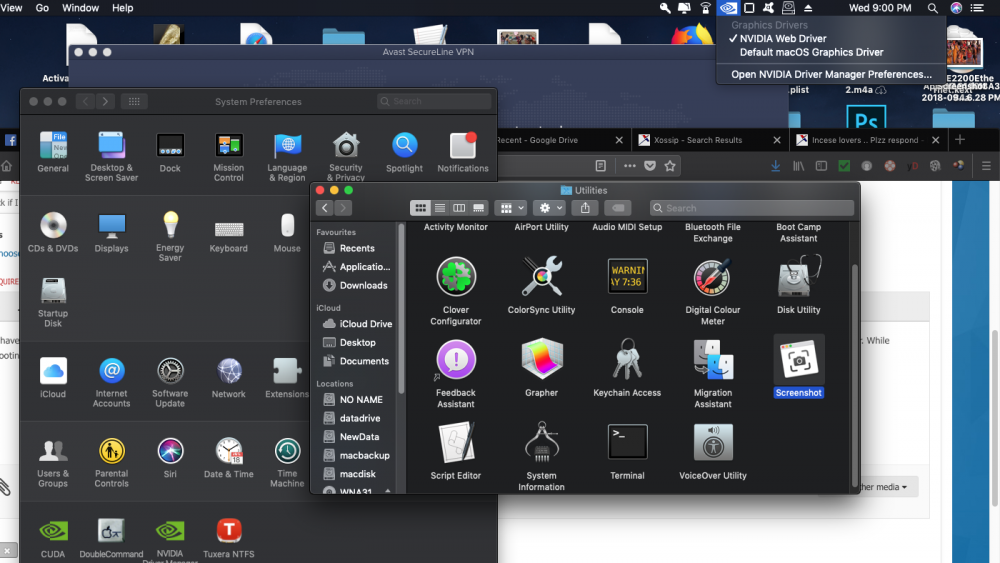The height and width of the screenshot is (563, 1000).
Task: Launch the Terminal app
Action: (x=627, y=442)
